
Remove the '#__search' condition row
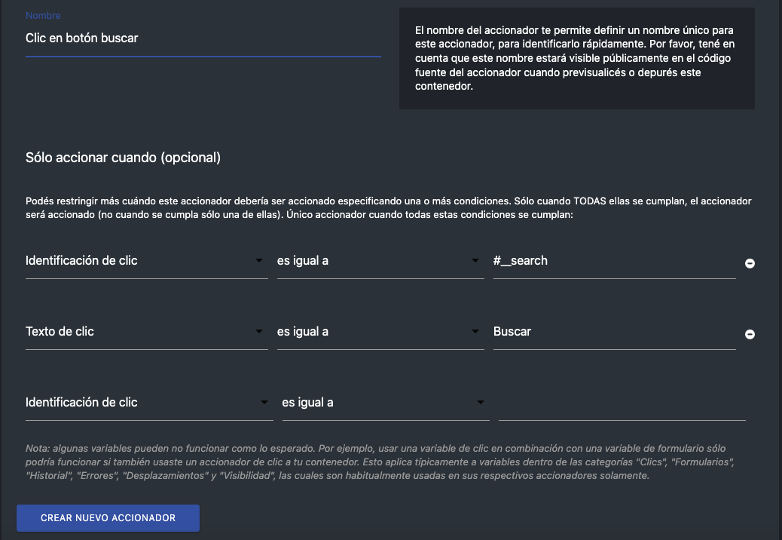750,263
